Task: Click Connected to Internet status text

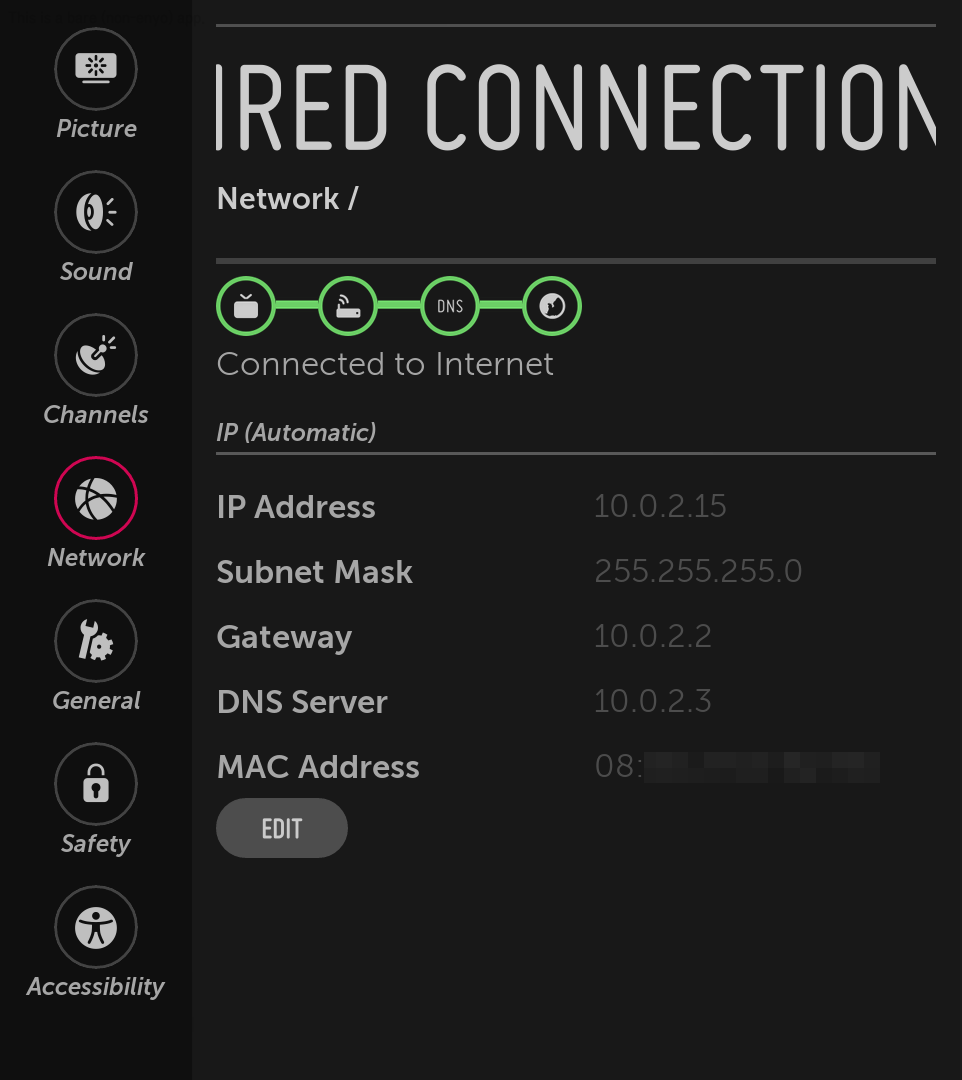Action: (385, 364)
